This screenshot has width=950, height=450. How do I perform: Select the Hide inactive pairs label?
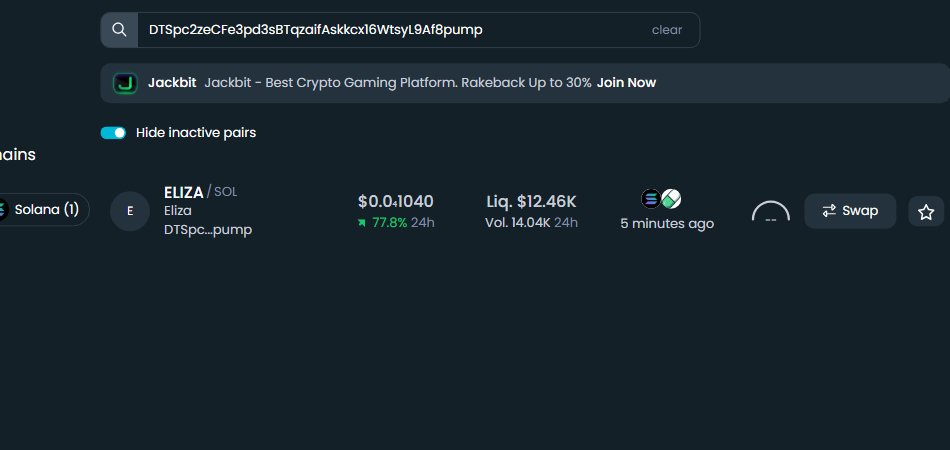[196, 133]
